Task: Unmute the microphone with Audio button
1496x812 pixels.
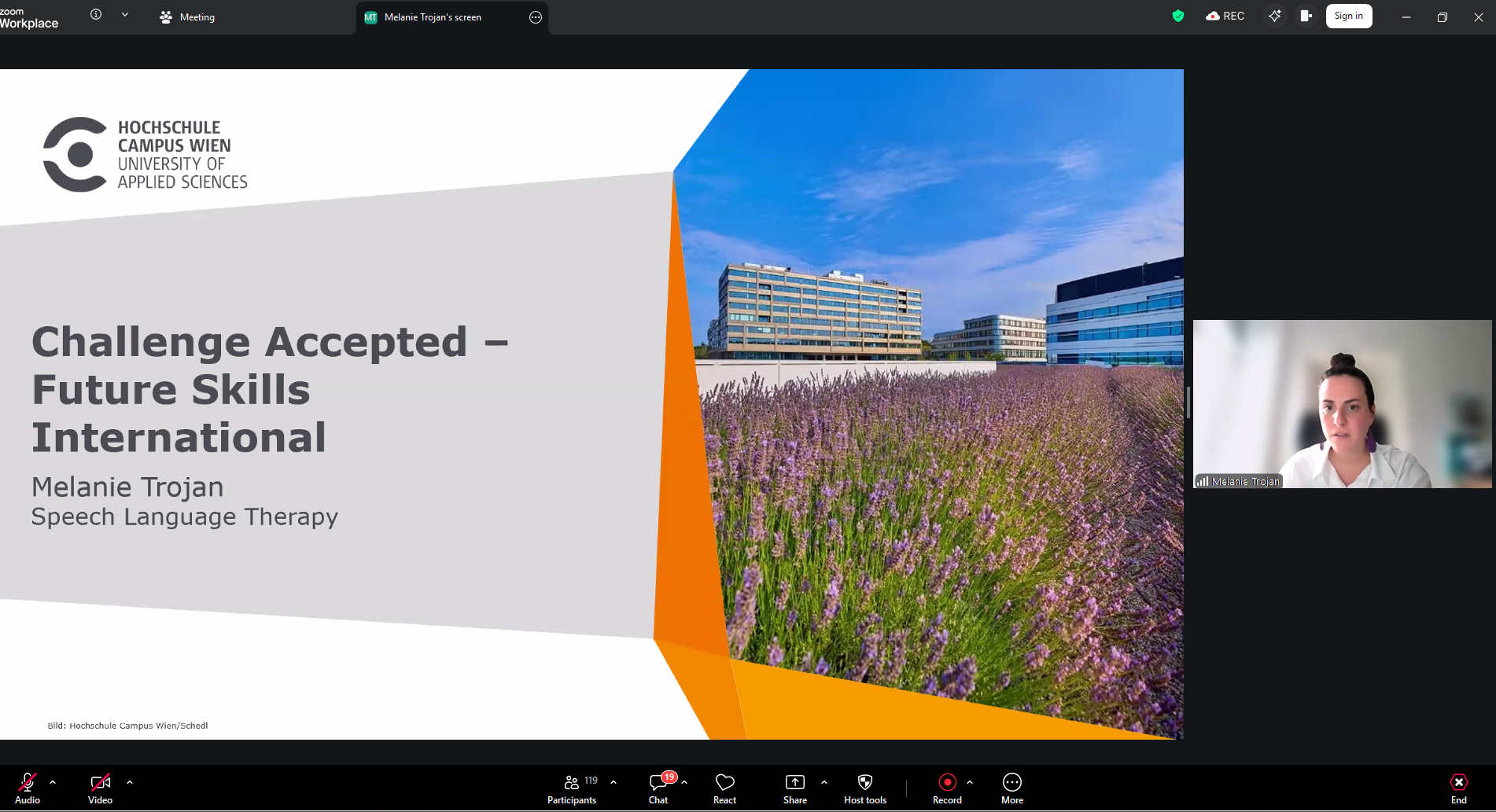Action: [28, 788]
